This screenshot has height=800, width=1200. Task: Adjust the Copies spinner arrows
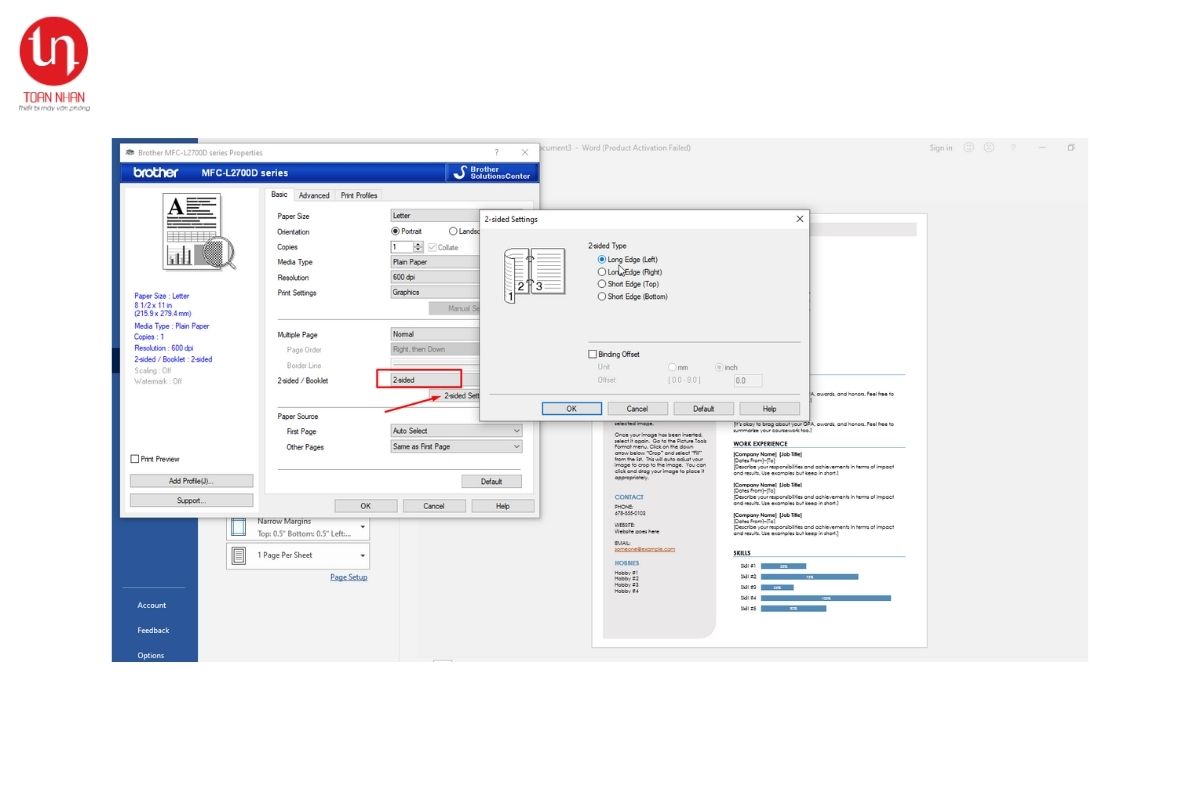(x=419, y=247)
